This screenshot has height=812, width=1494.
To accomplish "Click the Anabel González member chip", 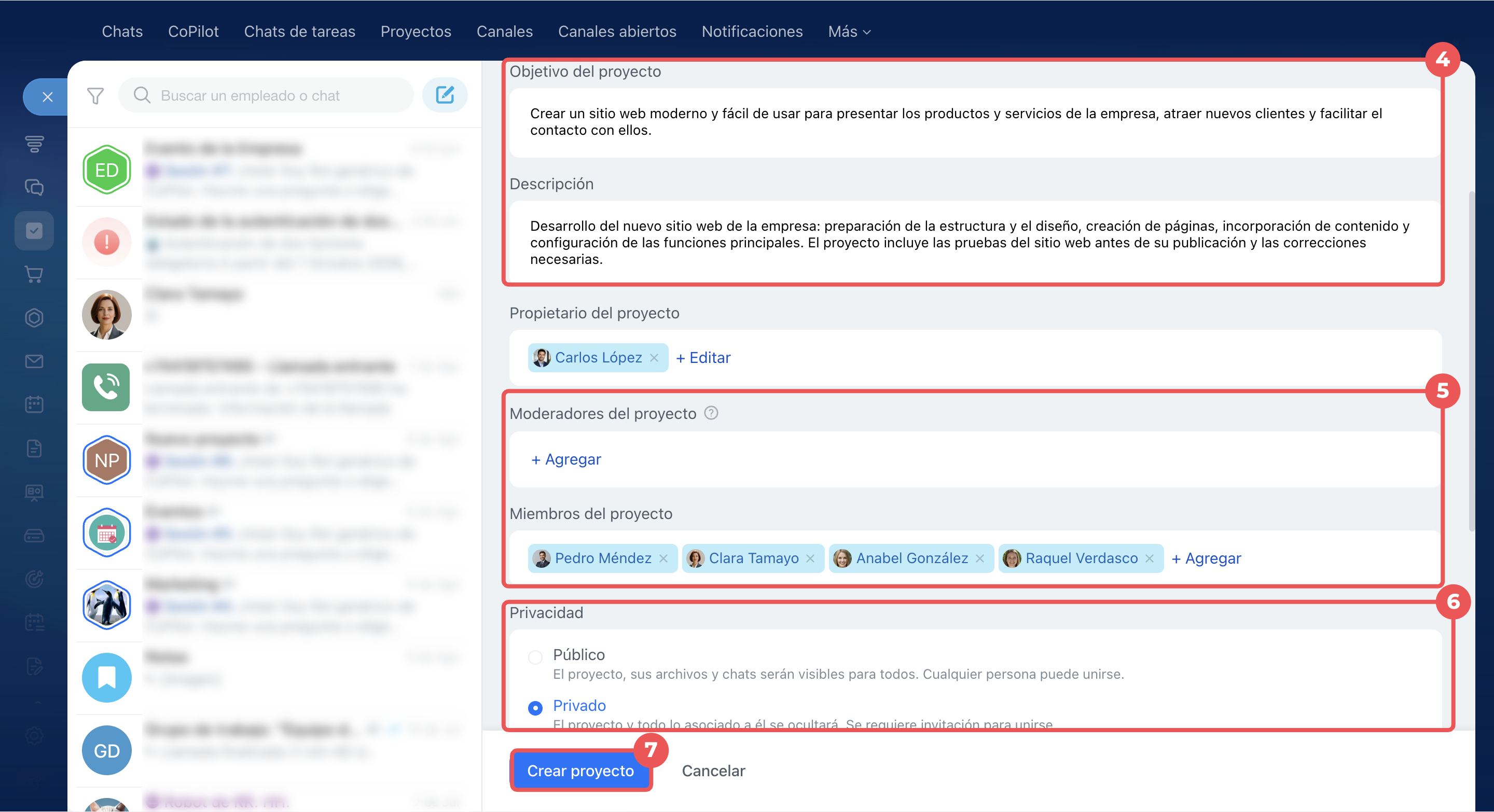I will (x=911, y=558).
